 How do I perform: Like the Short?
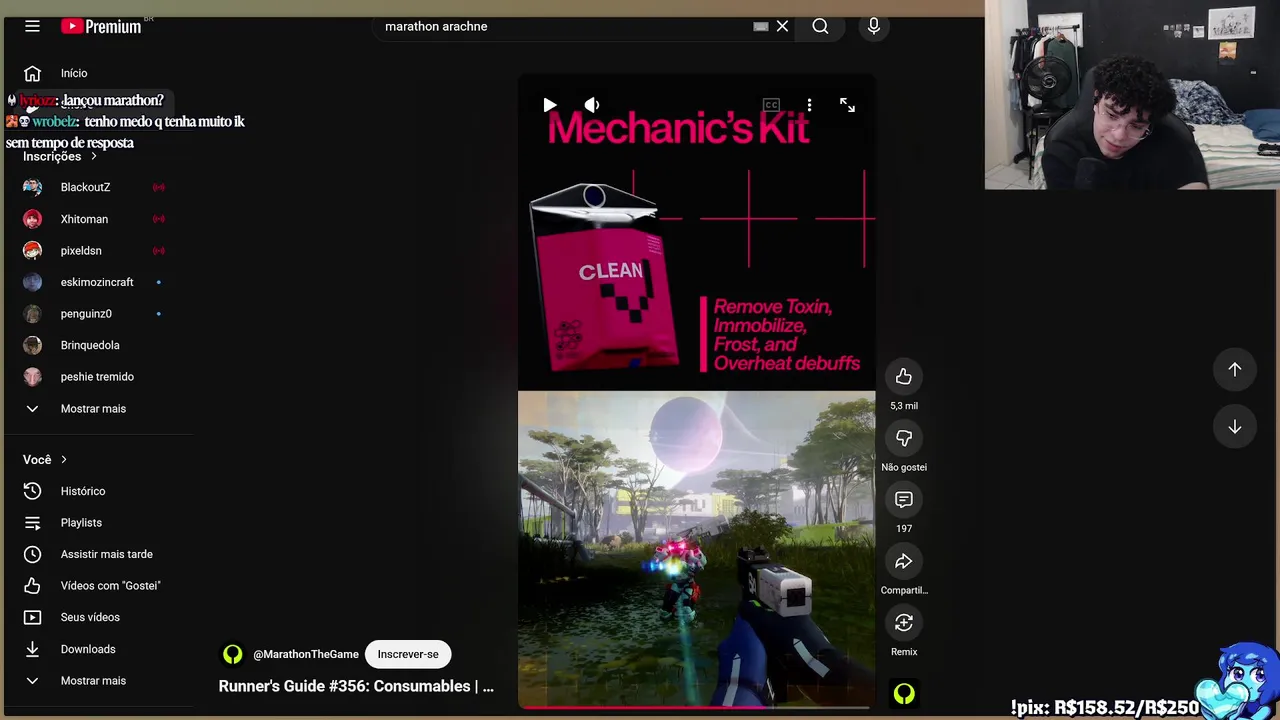(x=904, y=376)
